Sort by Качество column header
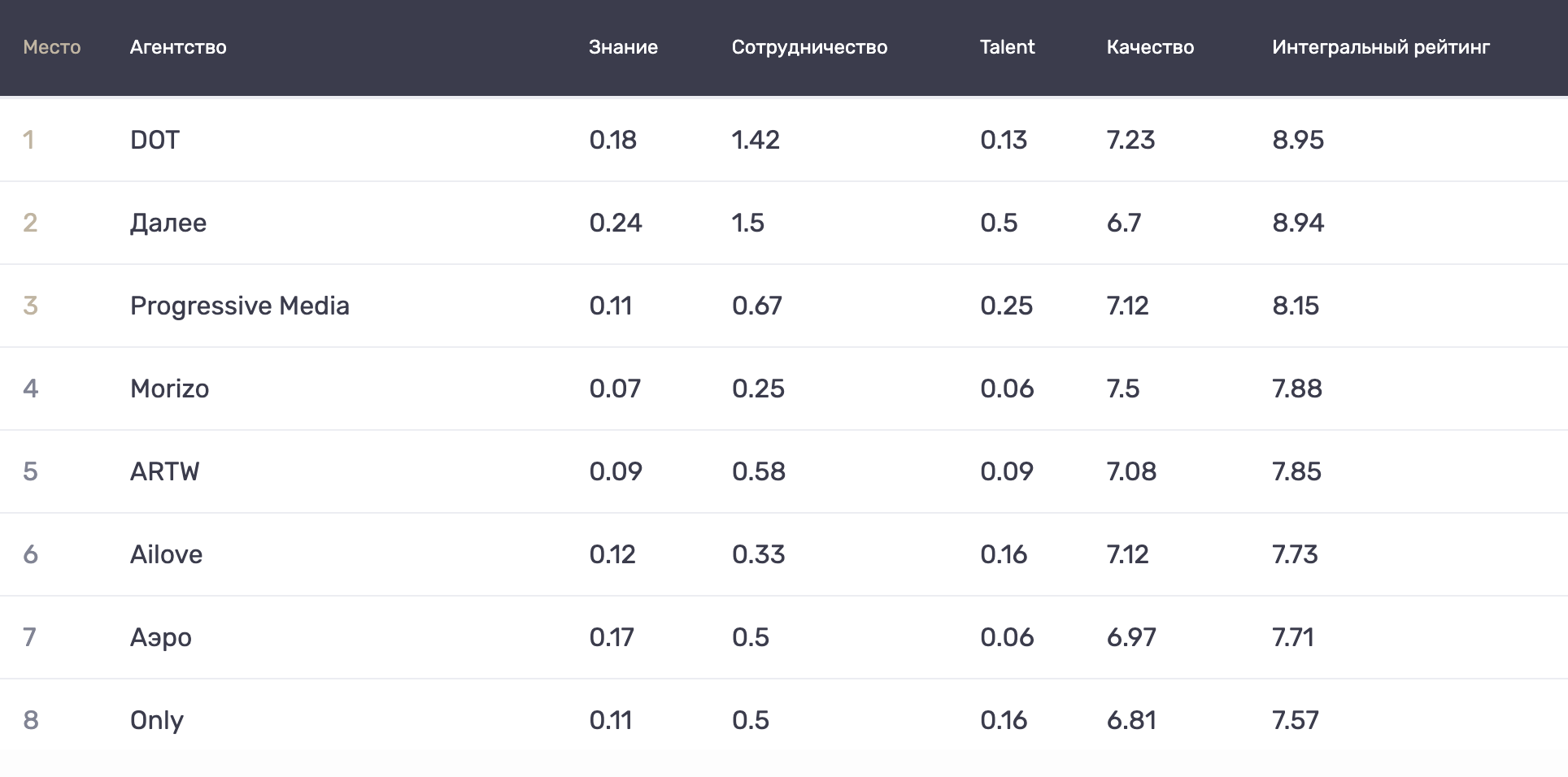The height and width of the screenshot is (777, 1568). (x=1150, y=47)
